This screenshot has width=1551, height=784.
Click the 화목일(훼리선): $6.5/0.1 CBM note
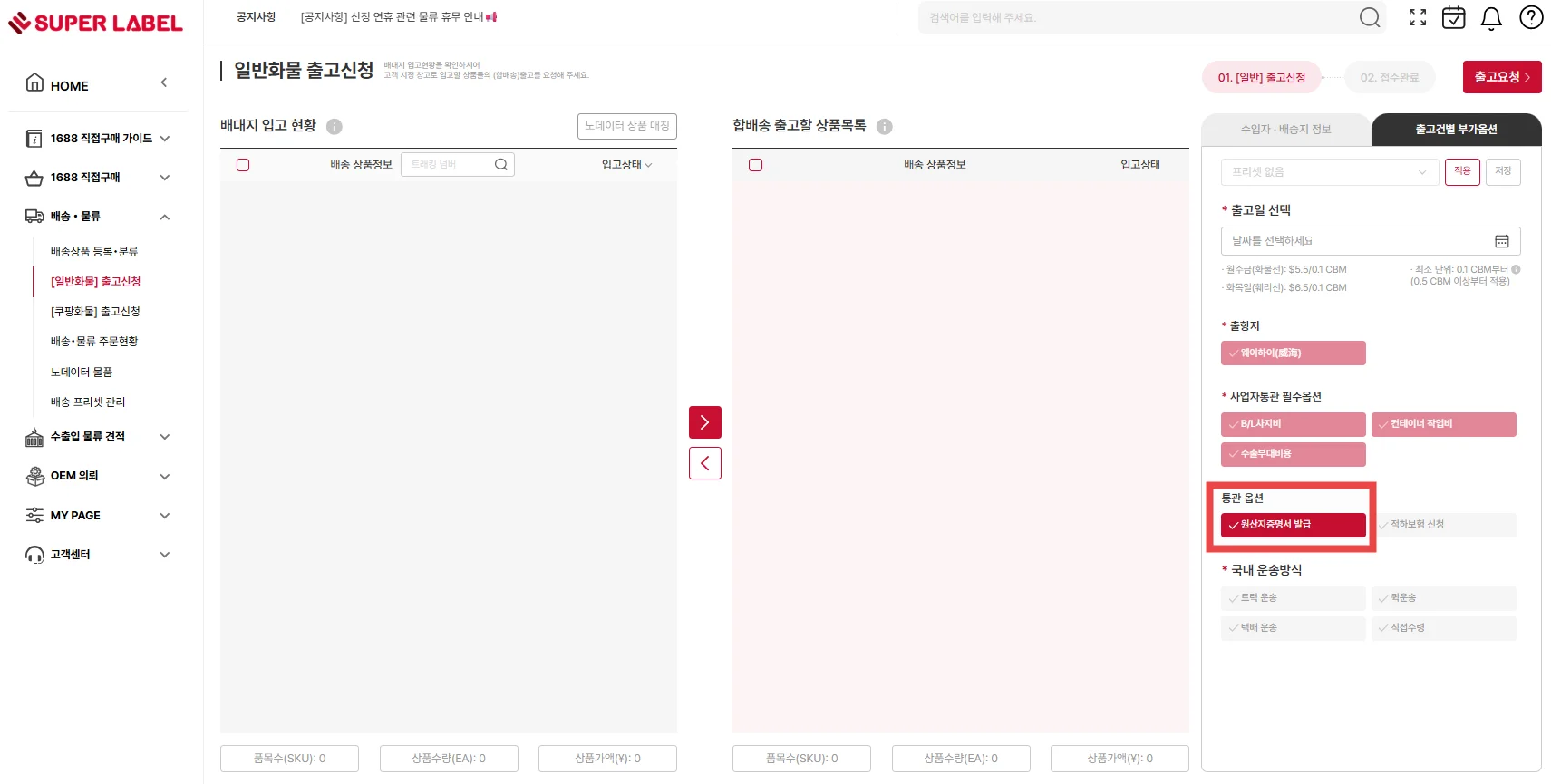point(1284,288)
